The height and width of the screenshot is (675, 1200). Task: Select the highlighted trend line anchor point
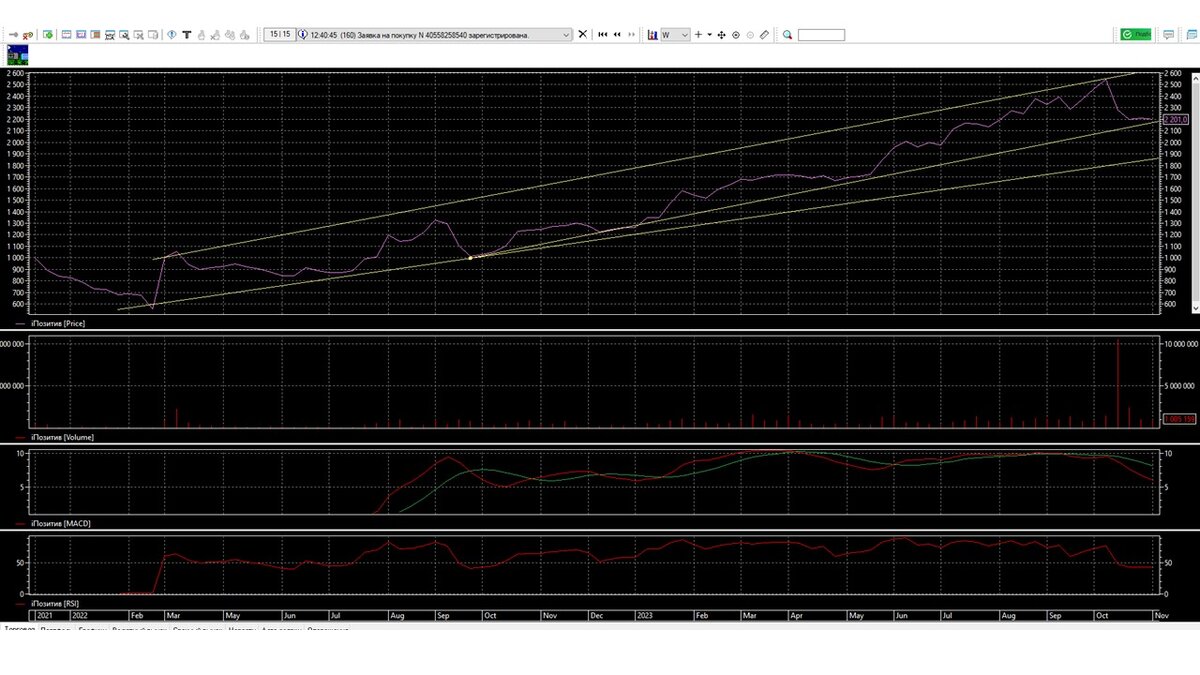pos(470,258)
